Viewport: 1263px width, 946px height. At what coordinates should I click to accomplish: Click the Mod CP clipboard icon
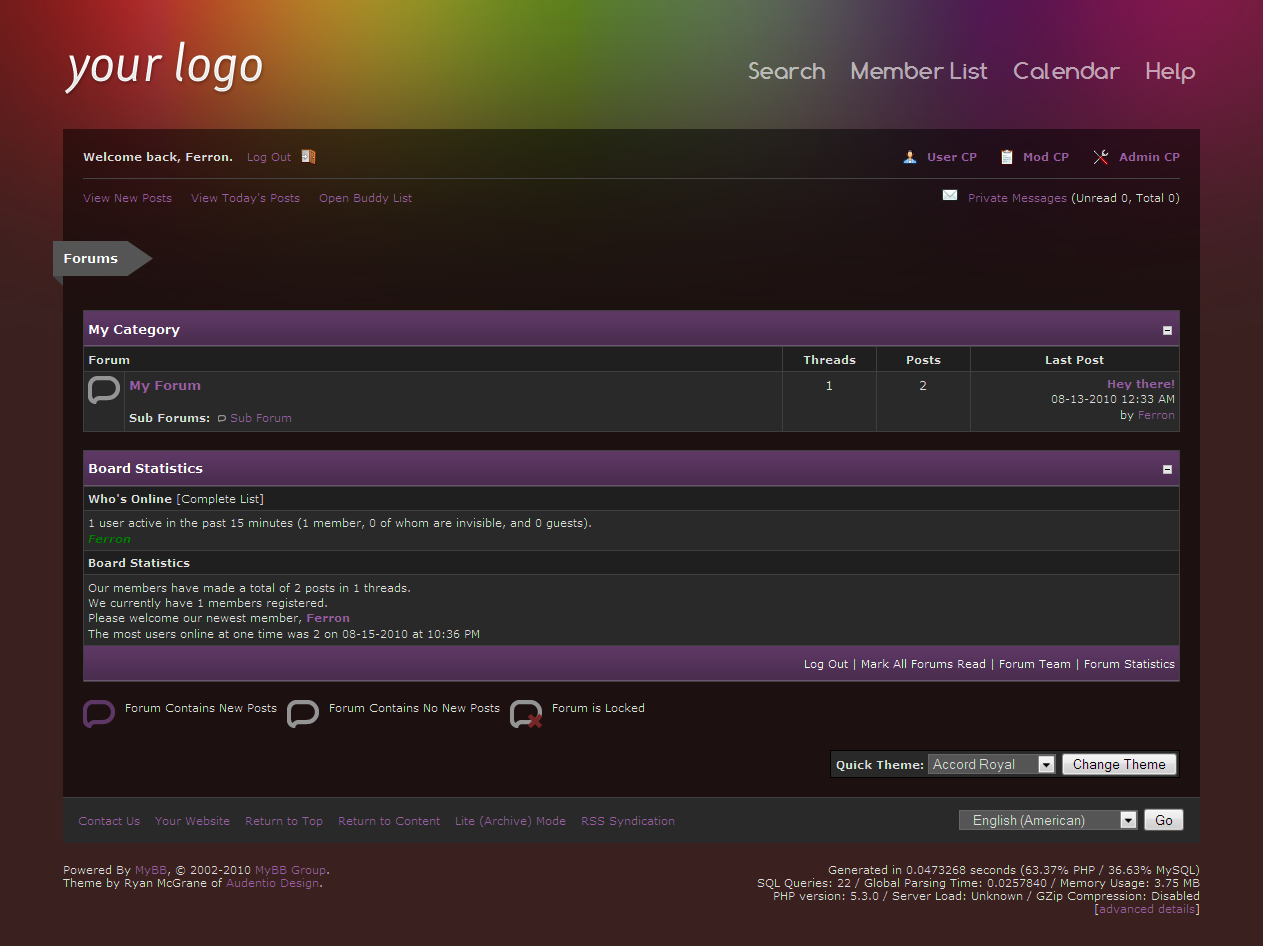click(x=1007, y=157)
